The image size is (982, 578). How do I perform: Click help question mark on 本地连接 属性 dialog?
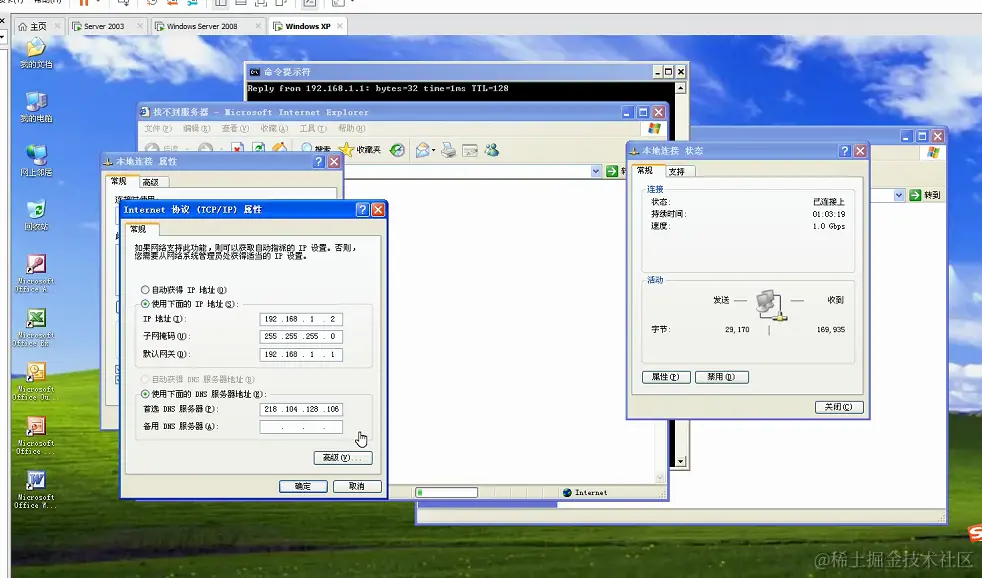[x=319, y=162]
